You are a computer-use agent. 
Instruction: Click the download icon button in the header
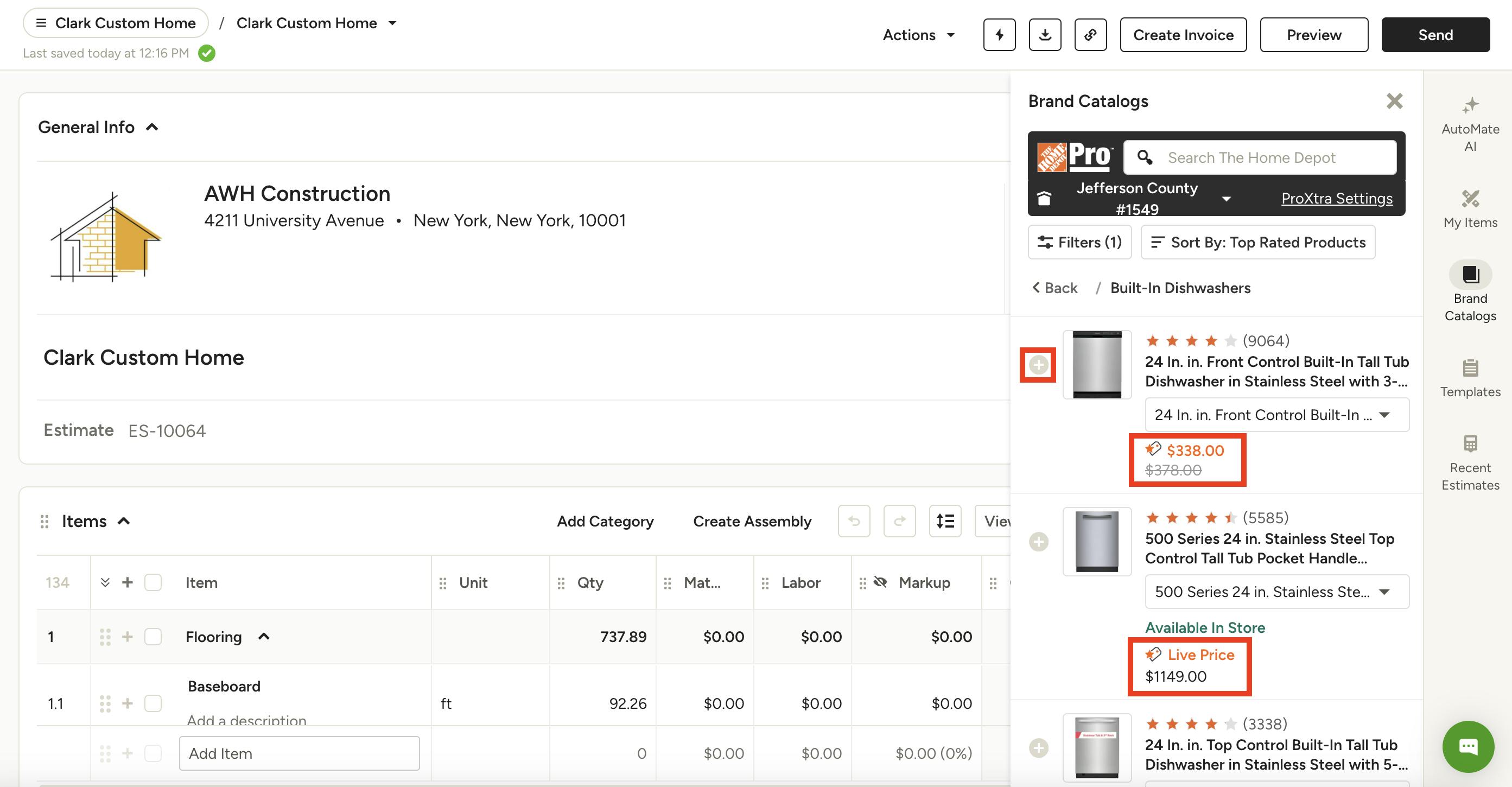[1045, 35]
